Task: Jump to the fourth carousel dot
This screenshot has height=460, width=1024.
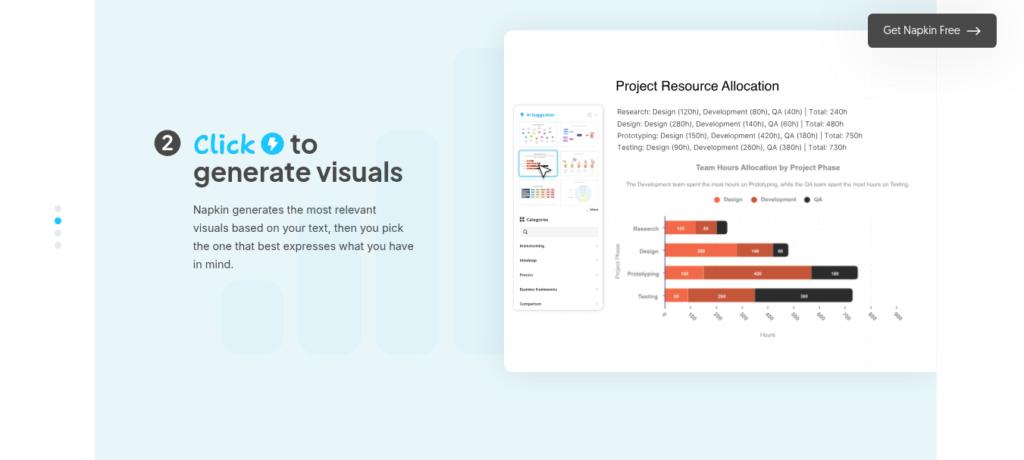Action: (x=57, y=245)
